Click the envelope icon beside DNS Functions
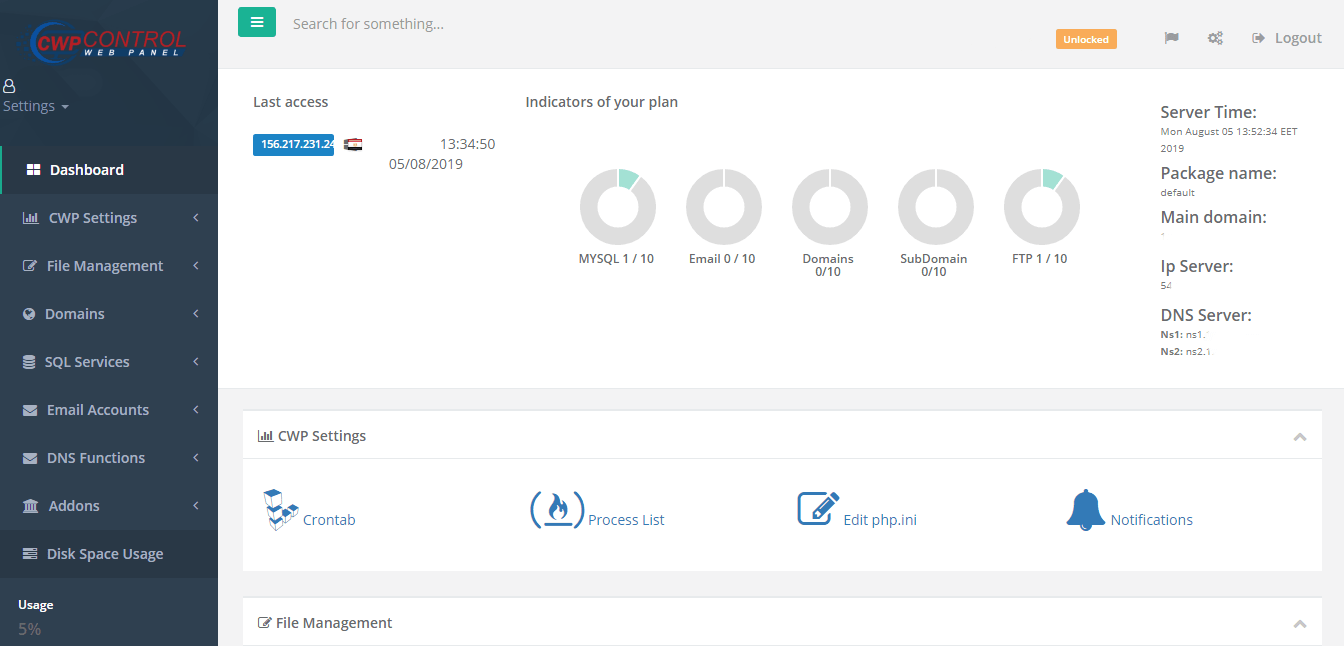The height and width of the screenshot is (646, 1344). 30,458
